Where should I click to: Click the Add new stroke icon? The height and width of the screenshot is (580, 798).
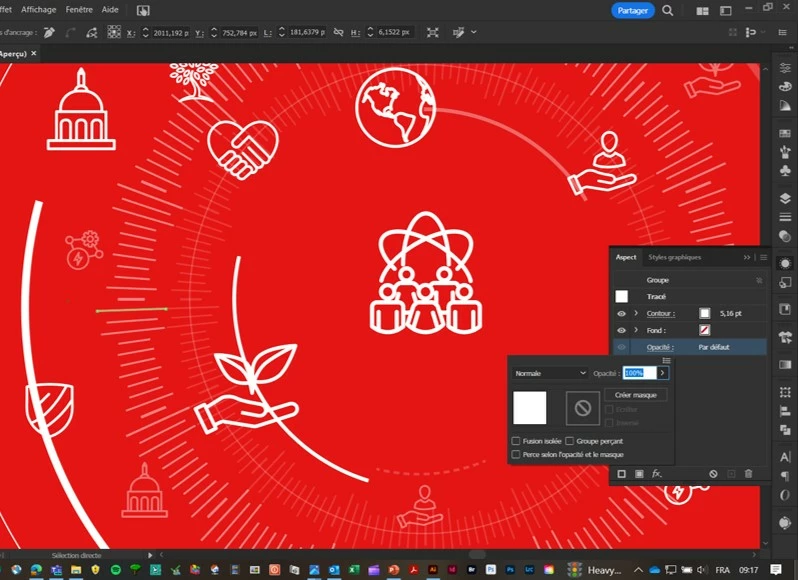click(x=621, y=474)
